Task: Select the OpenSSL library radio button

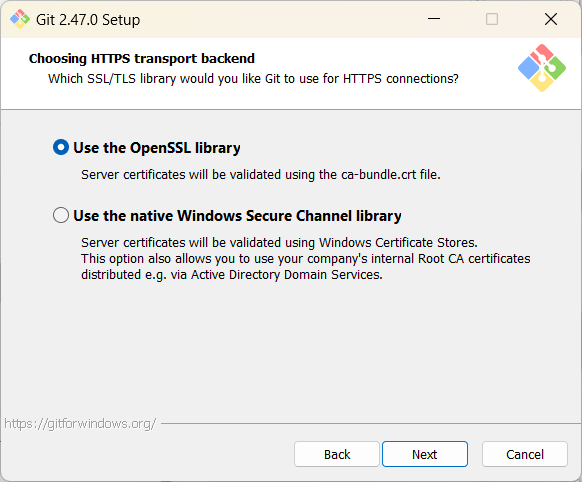Action: coord(61,147)
